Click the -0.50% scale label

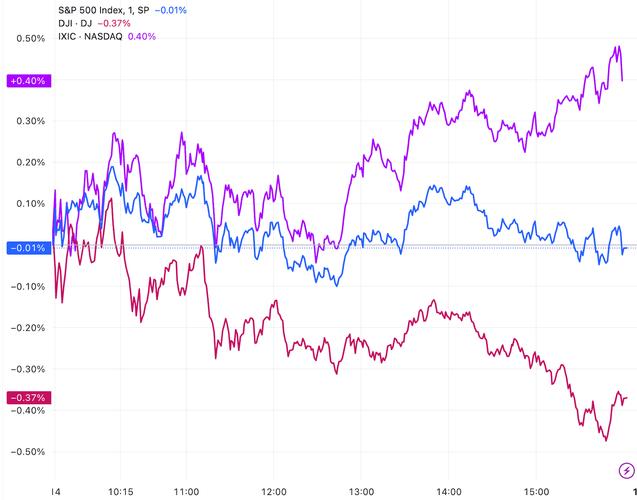pos(28,451)
